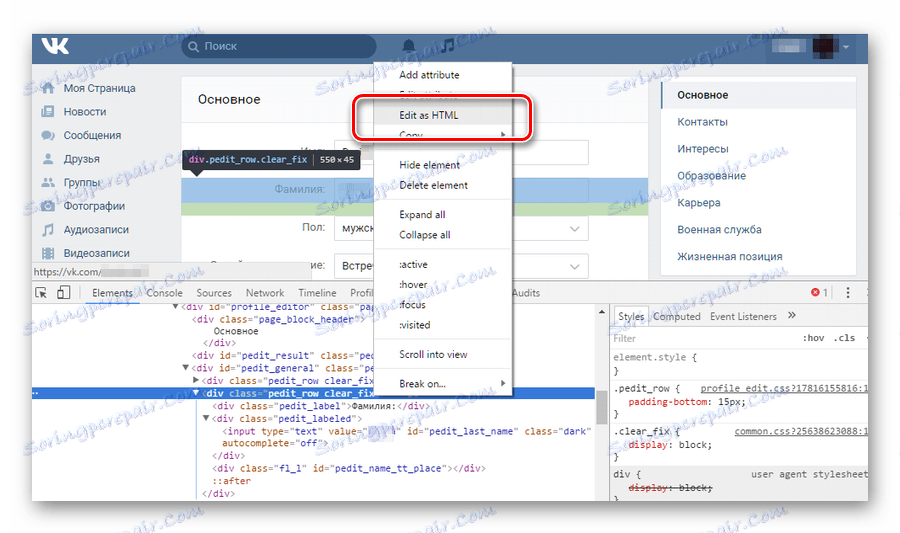
Task: Activate the DevTools element inspector icon
Action: [41, 293]
